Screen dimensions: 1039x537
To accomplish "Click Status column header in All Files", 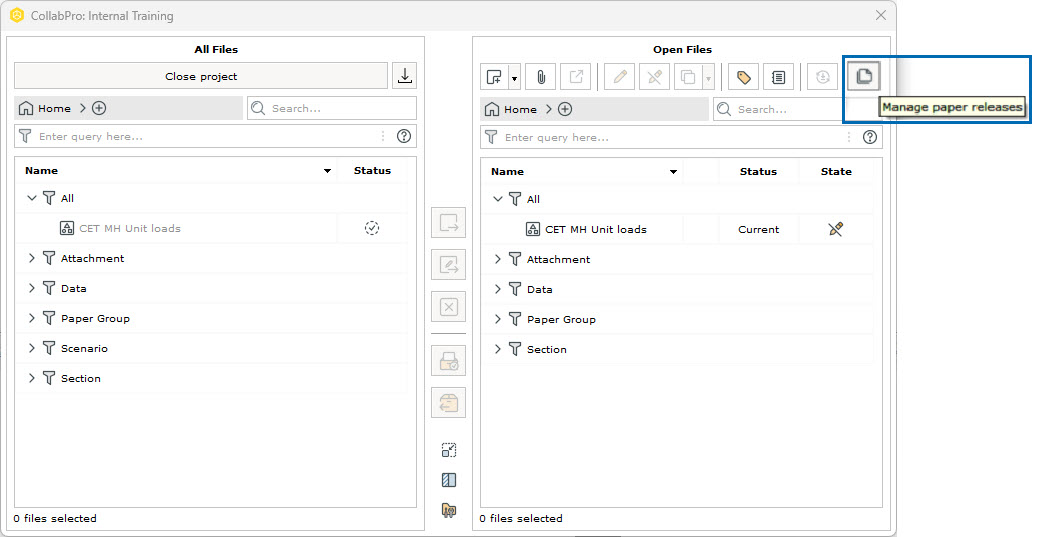I will coord(372,170).
